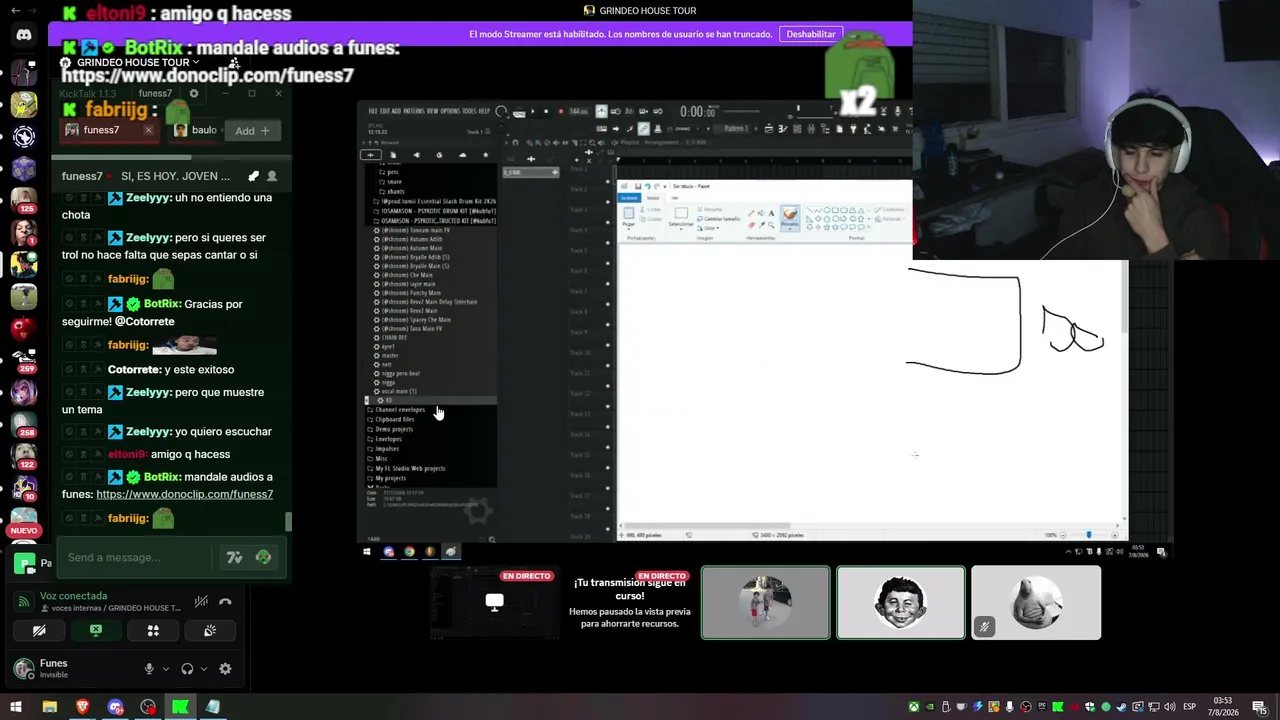Open pinned message icon in funess7 chat header

[253, 176]
